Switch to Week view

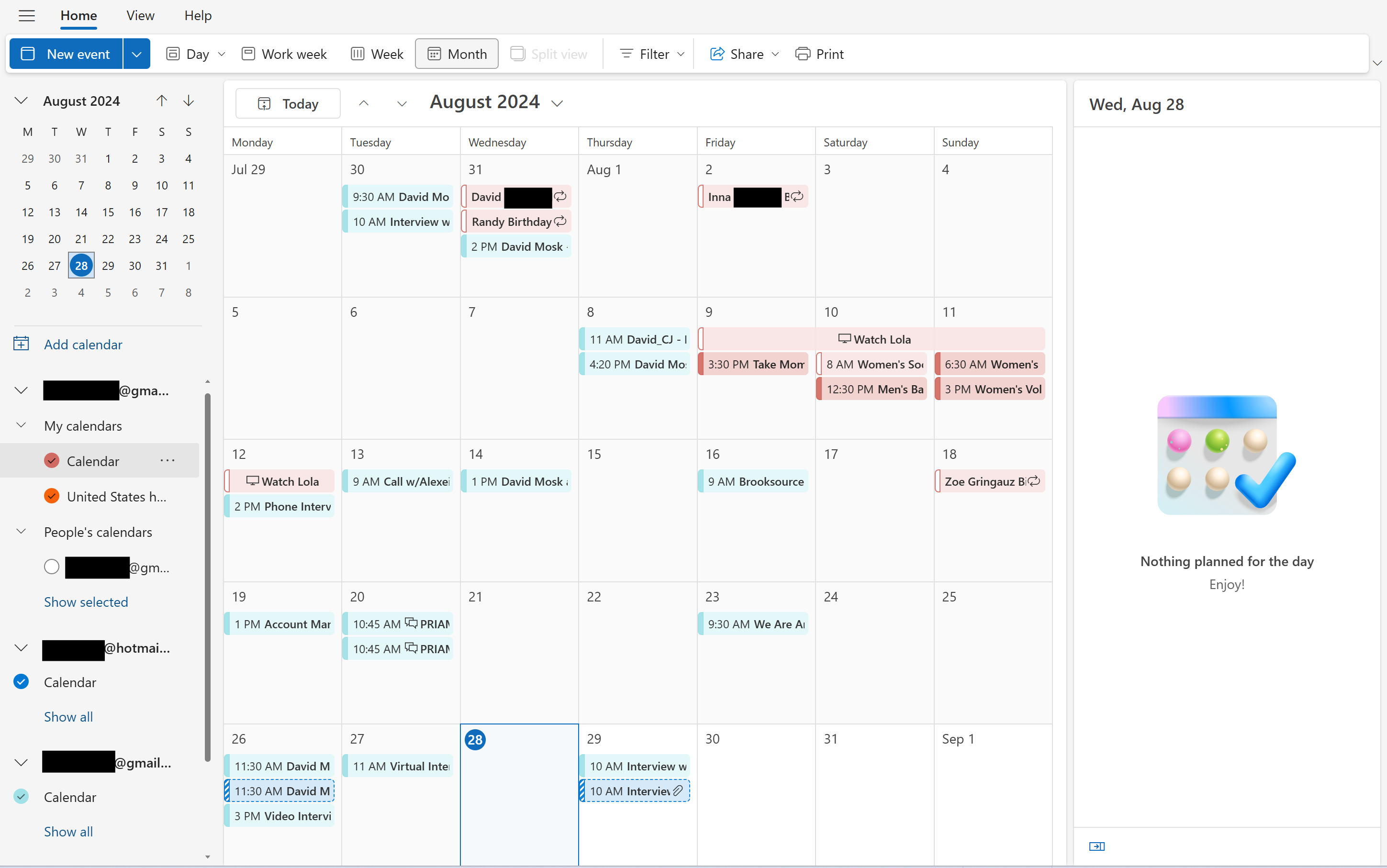coord(377,54)
